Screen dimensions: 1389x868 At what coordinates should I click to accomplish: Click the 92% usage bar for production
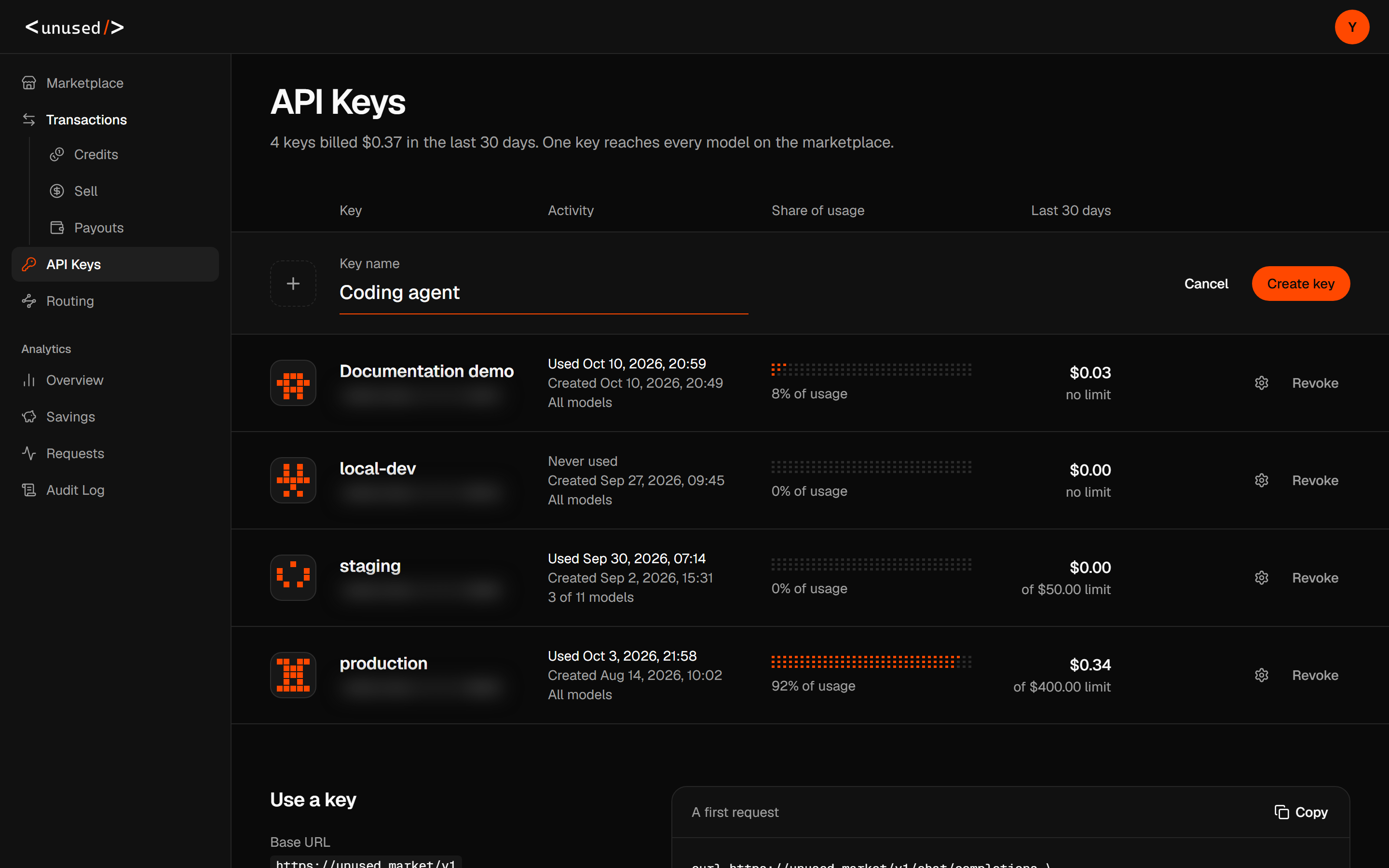pos(872,662)
